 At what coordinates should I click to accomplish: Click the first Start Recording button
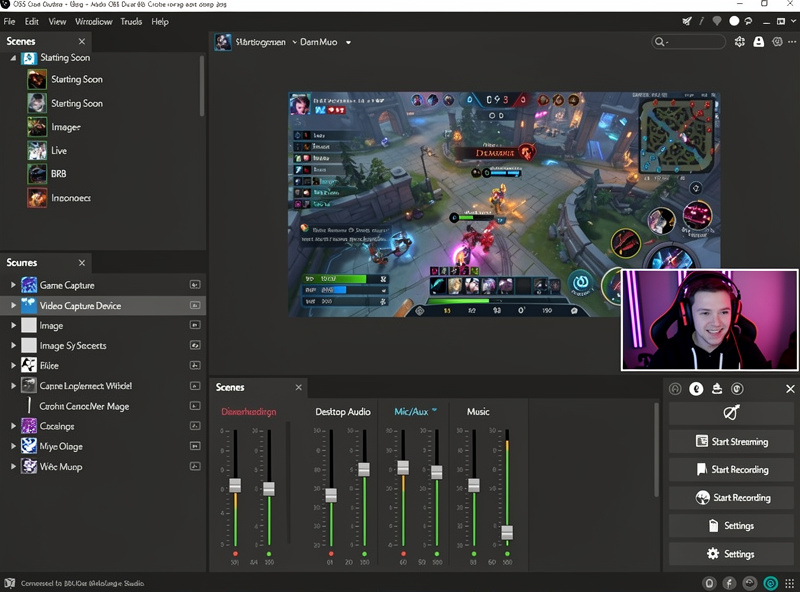click(x=731, y=470)
